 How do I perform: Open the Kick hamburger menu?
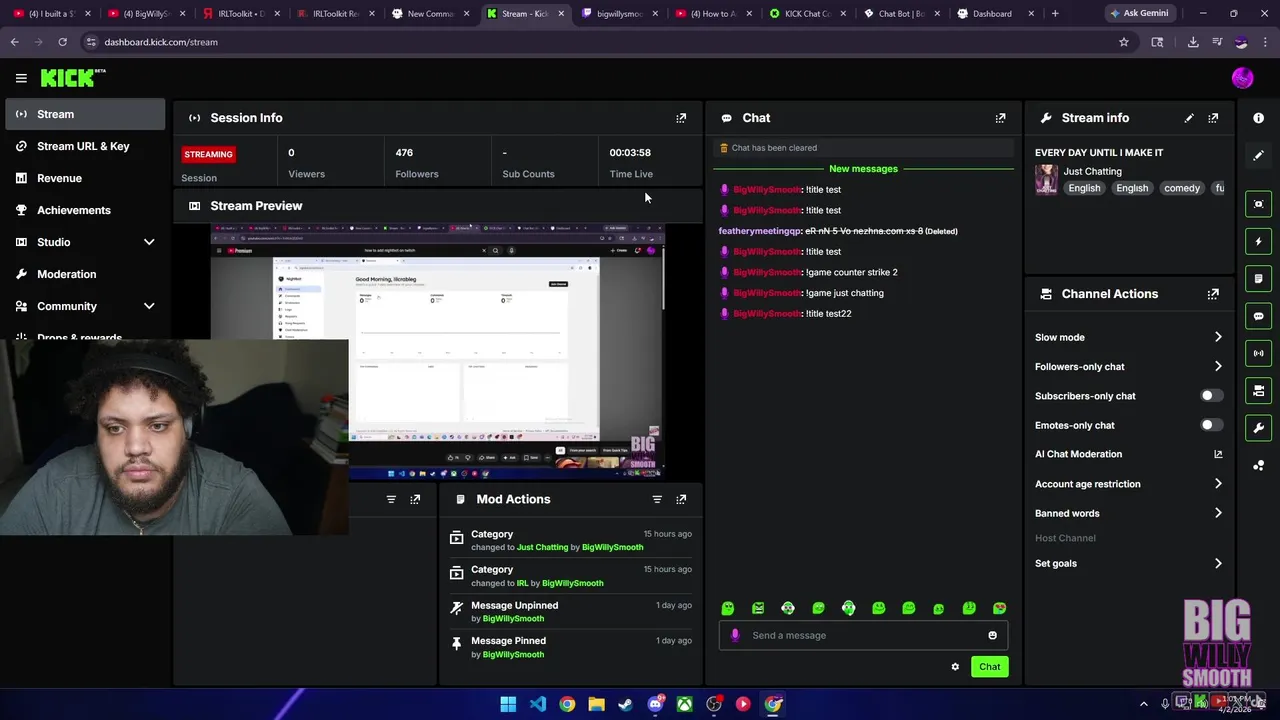tap(21, 78)
